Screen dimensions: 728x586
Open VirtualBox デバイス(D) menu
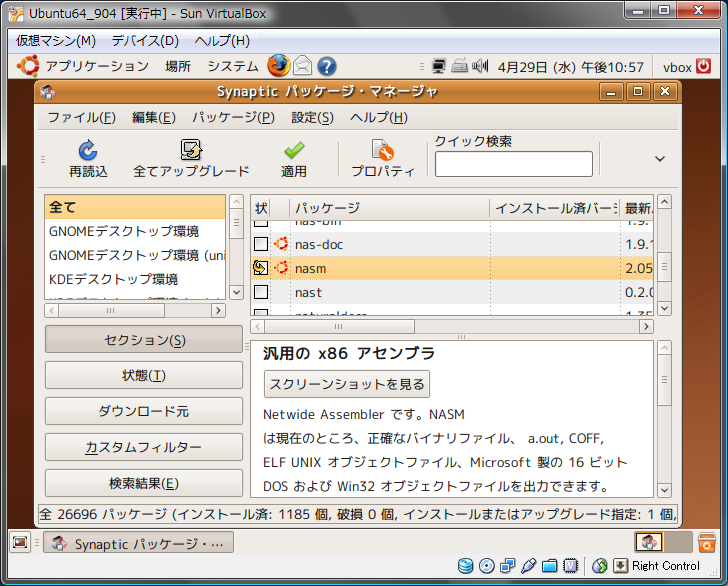(145, 41)
